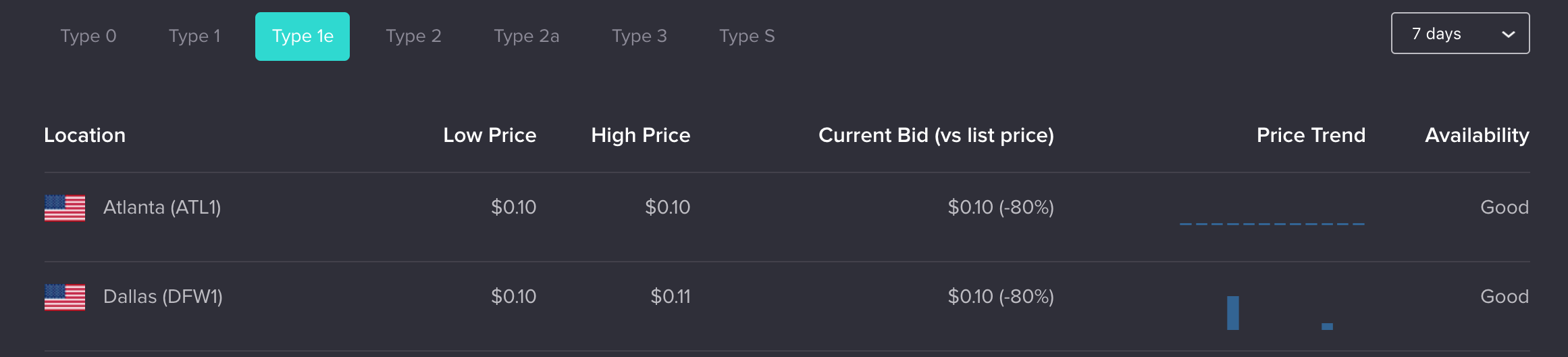
Task: Click the tall bar in Dallas price trend
Action: coord(1233,313)
